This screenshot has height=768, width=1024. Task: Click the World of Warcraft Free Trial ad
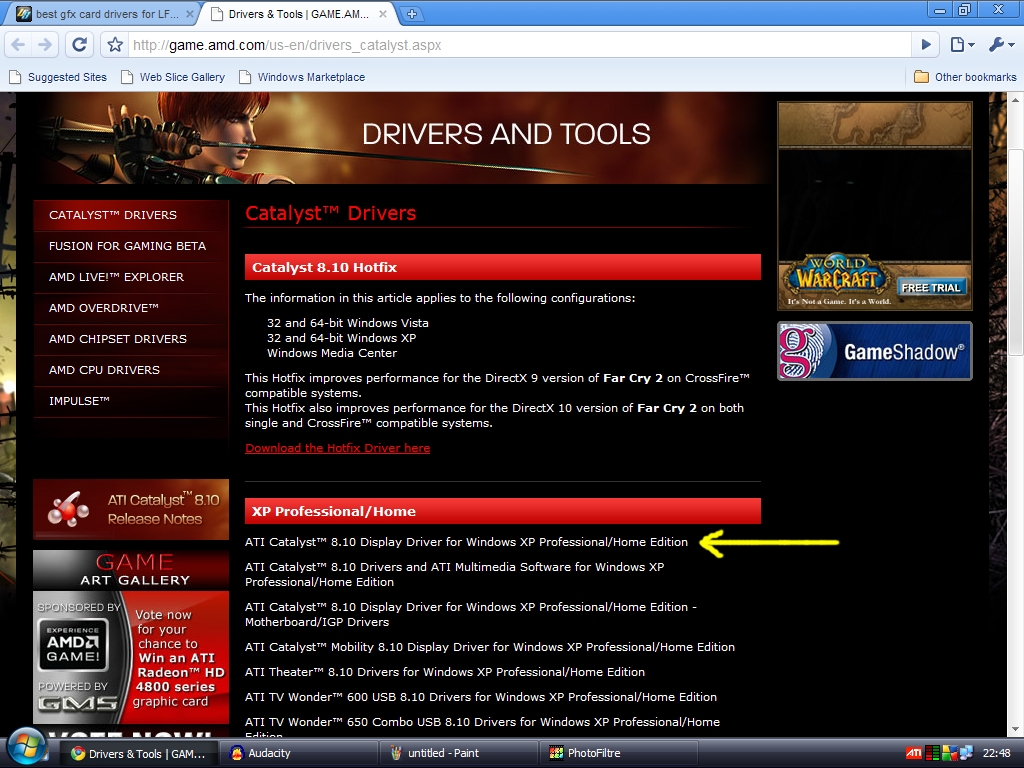pyautogui.click(x=874, y=206)
